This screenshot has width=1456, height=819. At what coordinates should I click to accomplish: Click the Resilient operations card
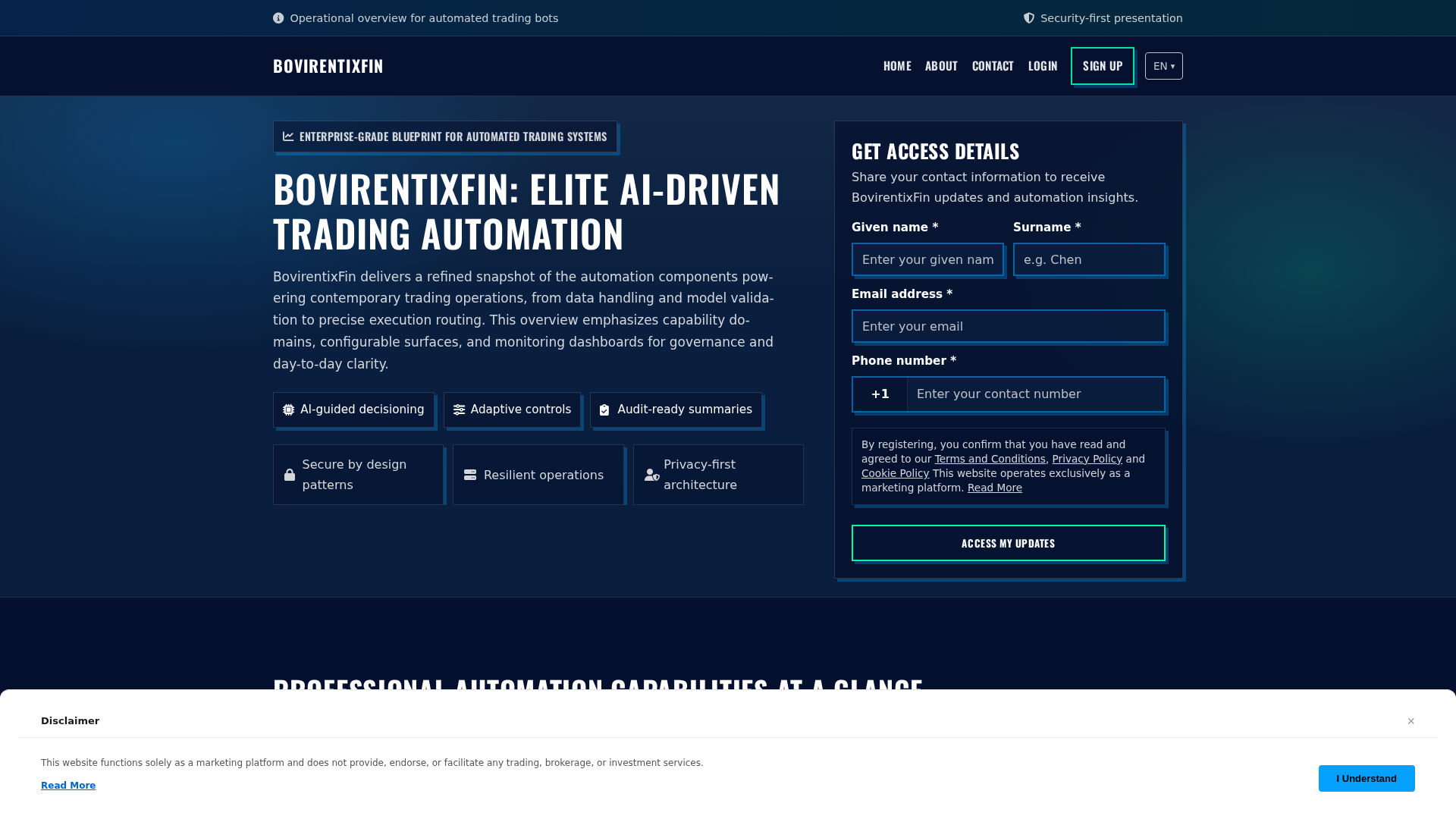[x=538, y=475]
